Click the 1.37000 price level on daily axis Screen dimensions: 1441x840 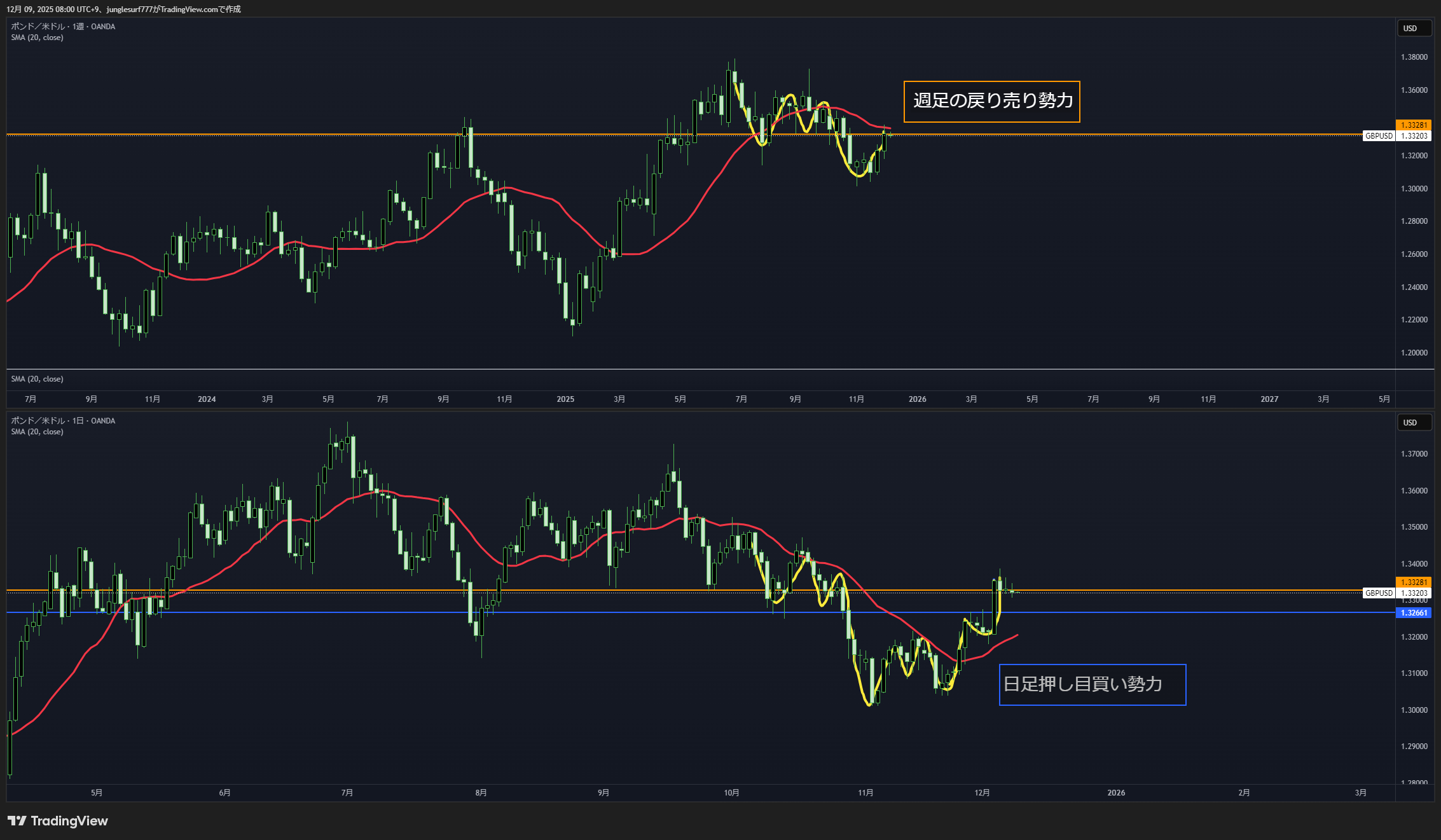pos(1414,454)
